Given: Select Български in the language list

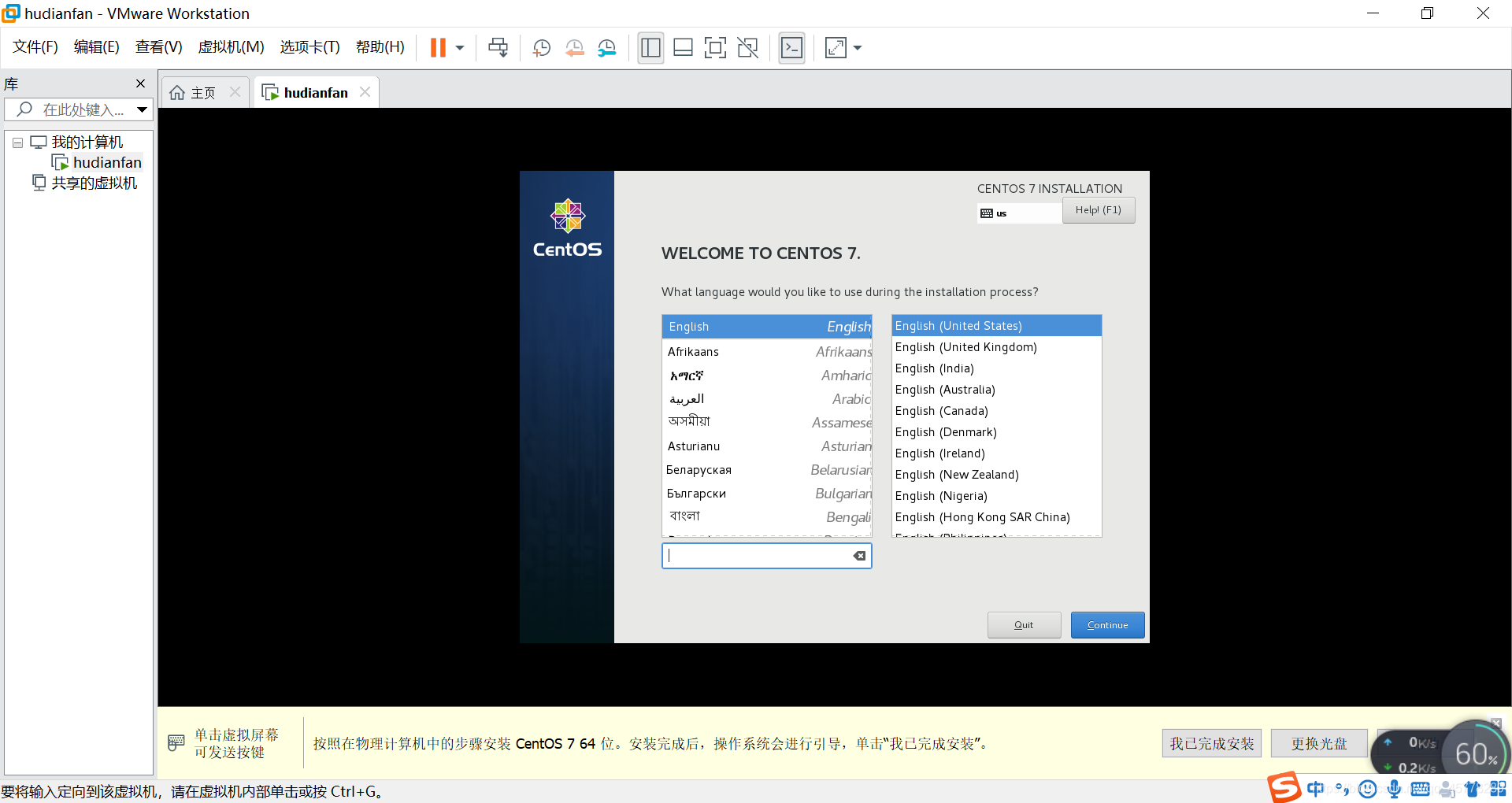Looking at the screenshot, I should pos(766,494).
